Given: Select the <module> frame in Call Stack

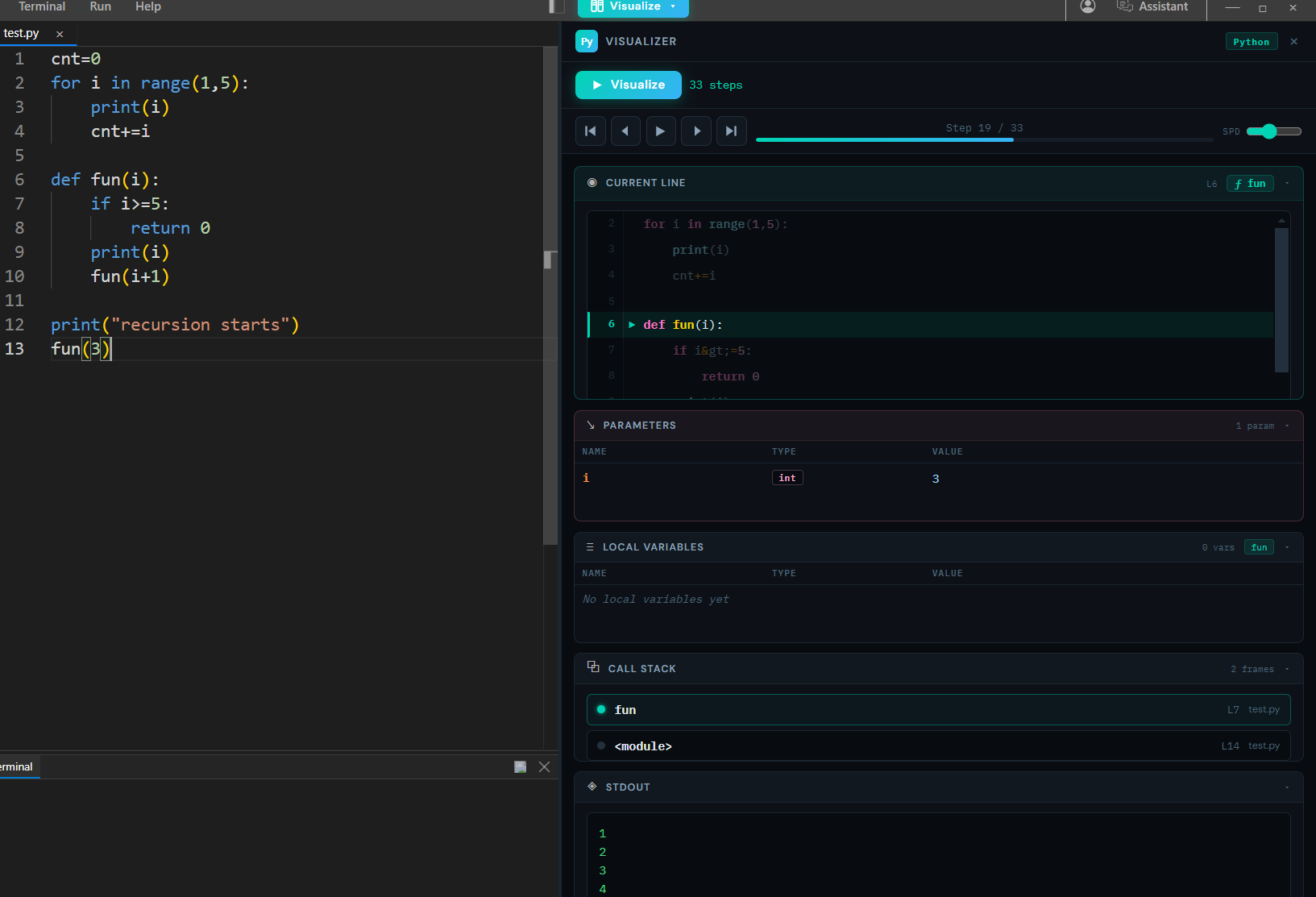Looking at the screenshot, I should 643,745.
